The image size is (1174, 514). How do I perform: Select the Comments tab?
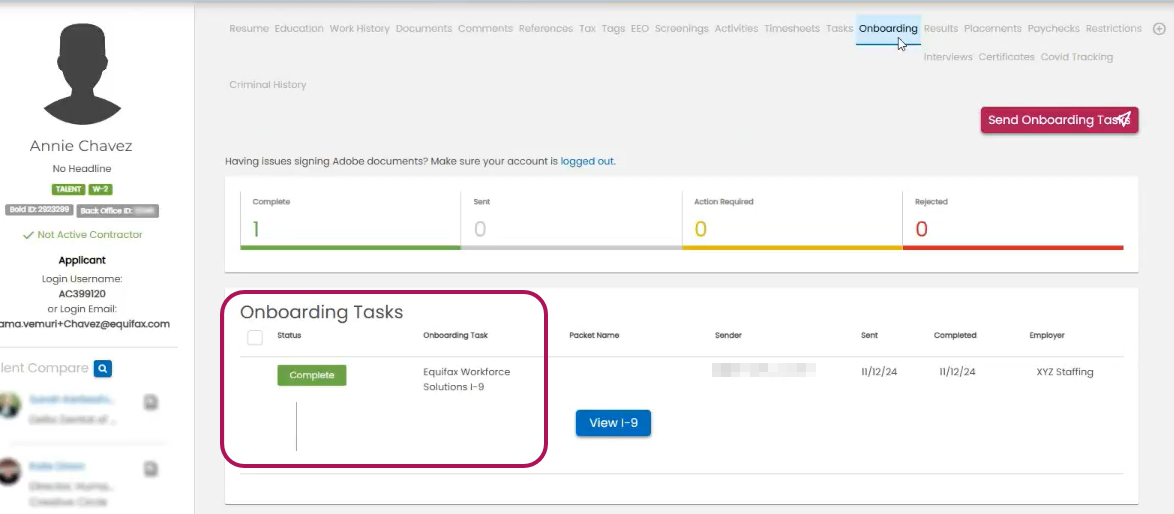(485, 28)
